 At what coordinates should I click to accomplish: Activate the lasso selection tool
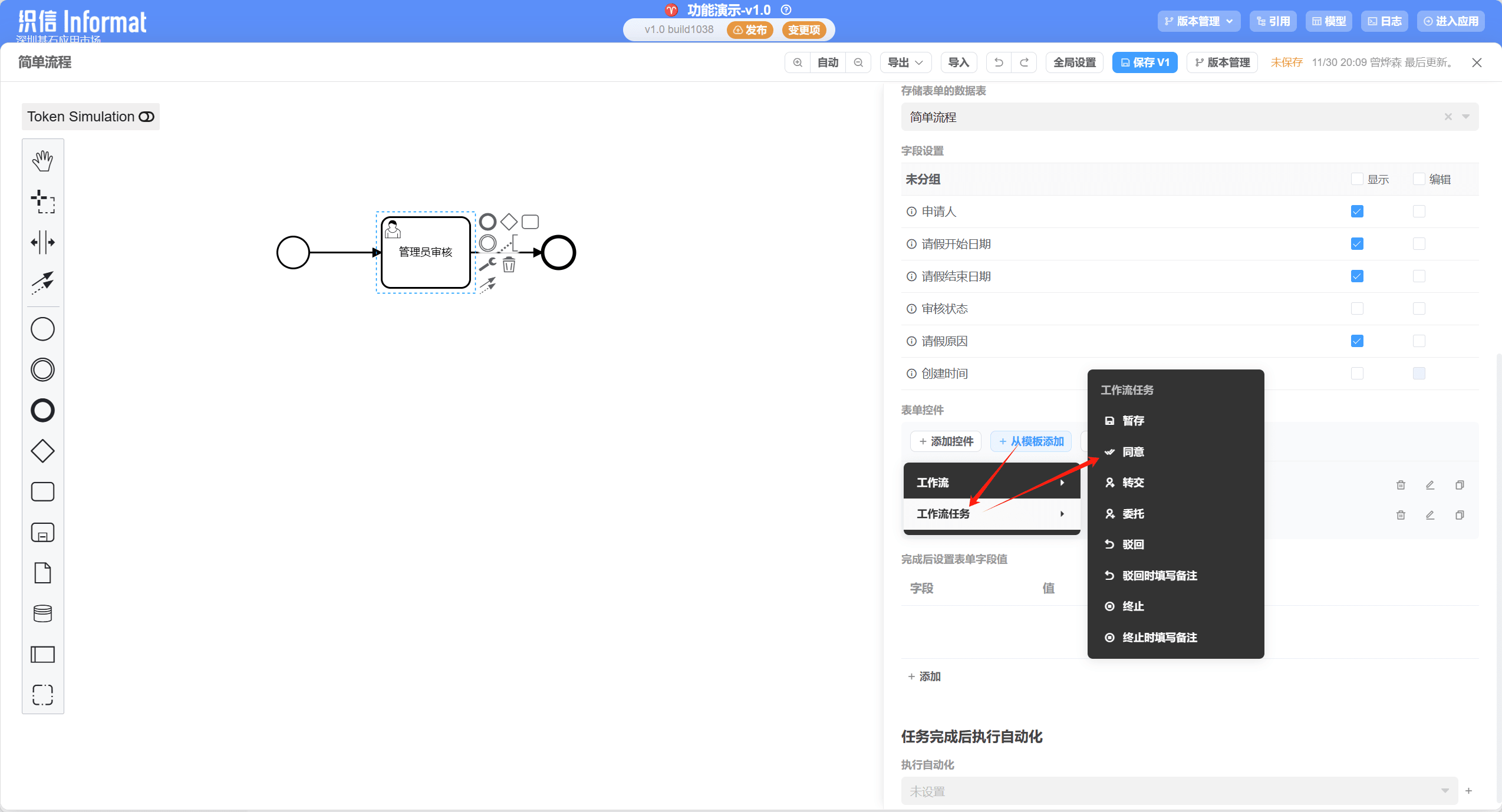(x=42, y=202)
